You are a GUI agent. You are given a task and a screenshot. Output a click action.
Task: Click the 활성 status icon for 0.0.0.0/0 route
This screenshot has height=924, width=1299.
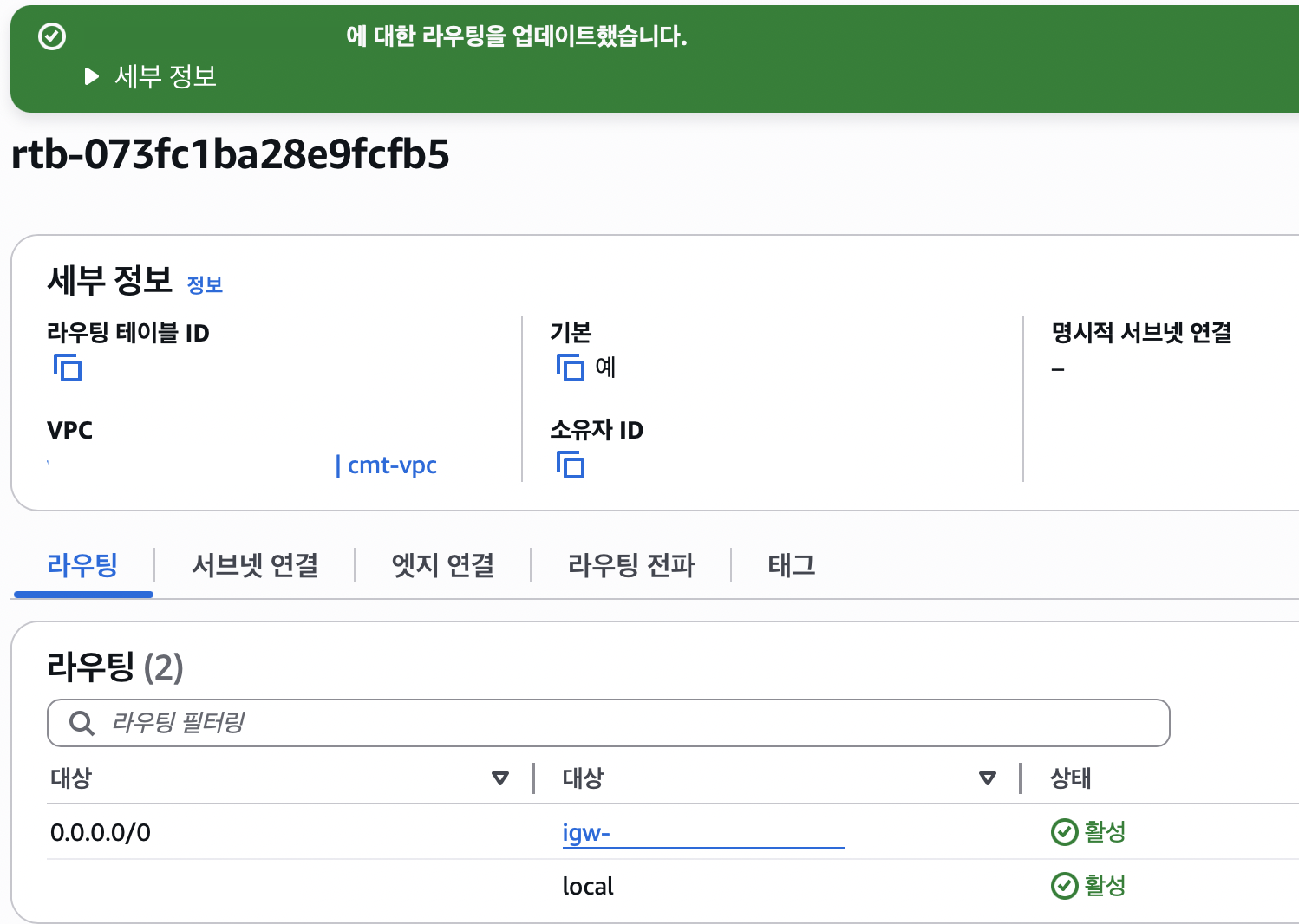point(1064,832)
